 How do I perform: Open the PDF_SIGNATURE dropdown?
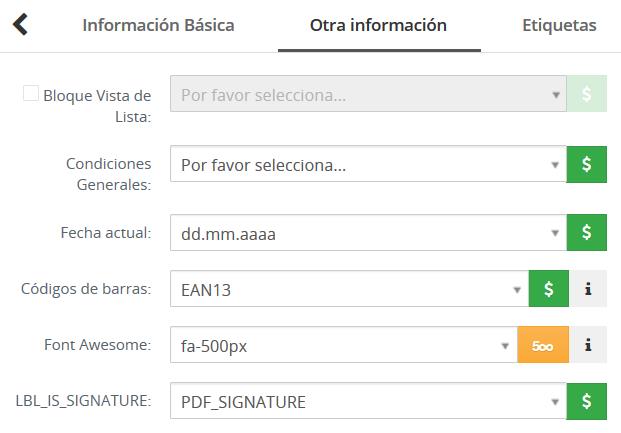[368, 401]
